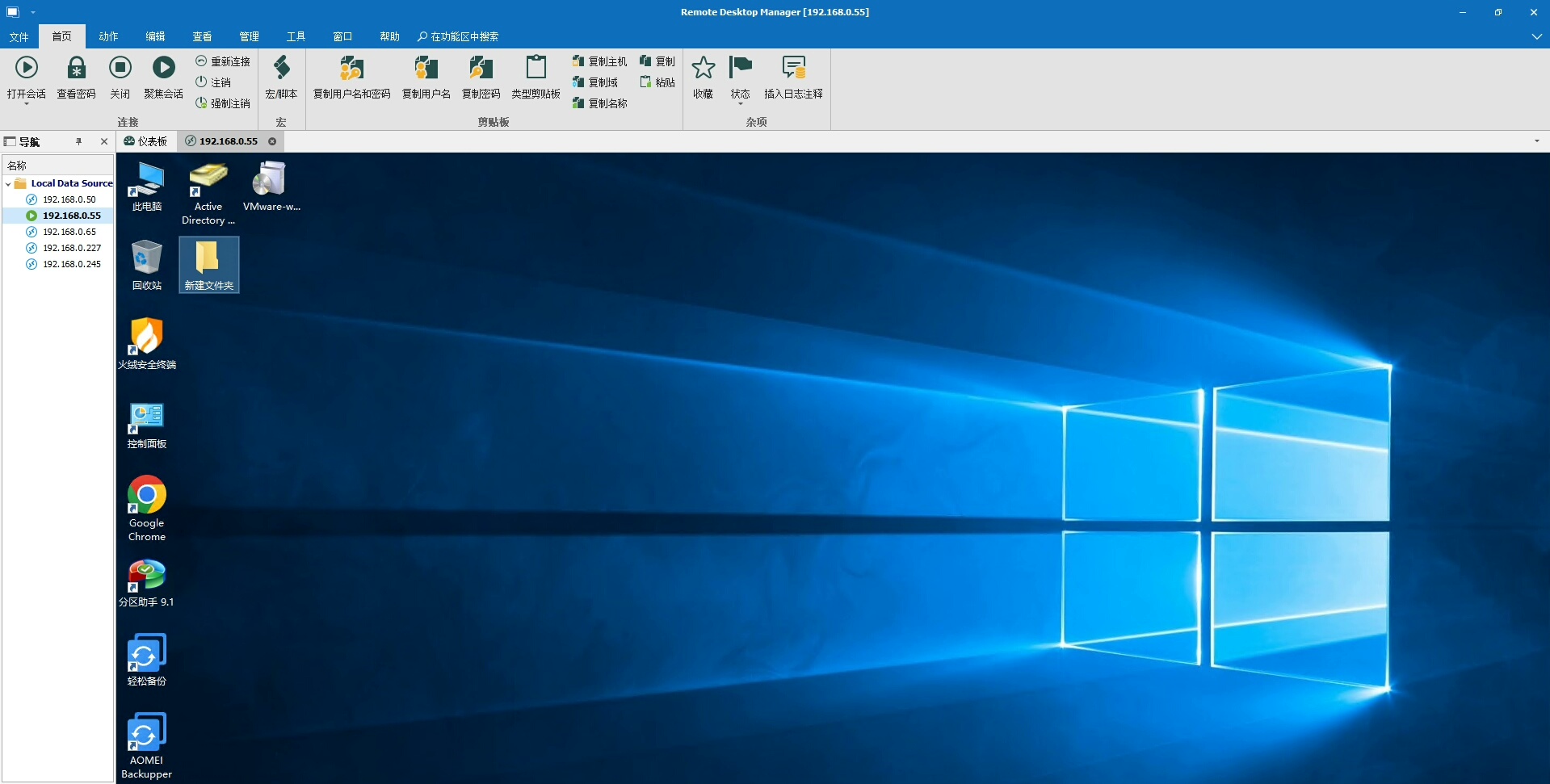Open the 宏/脚本 (Macro/Script) tool
This screenshot has height=784, width=1550.
tap(281, 78)
